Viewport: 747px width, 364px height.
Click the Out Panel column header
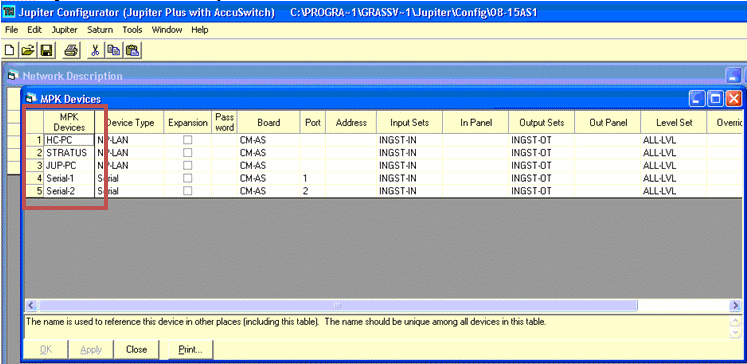click(x=608, y=122)
